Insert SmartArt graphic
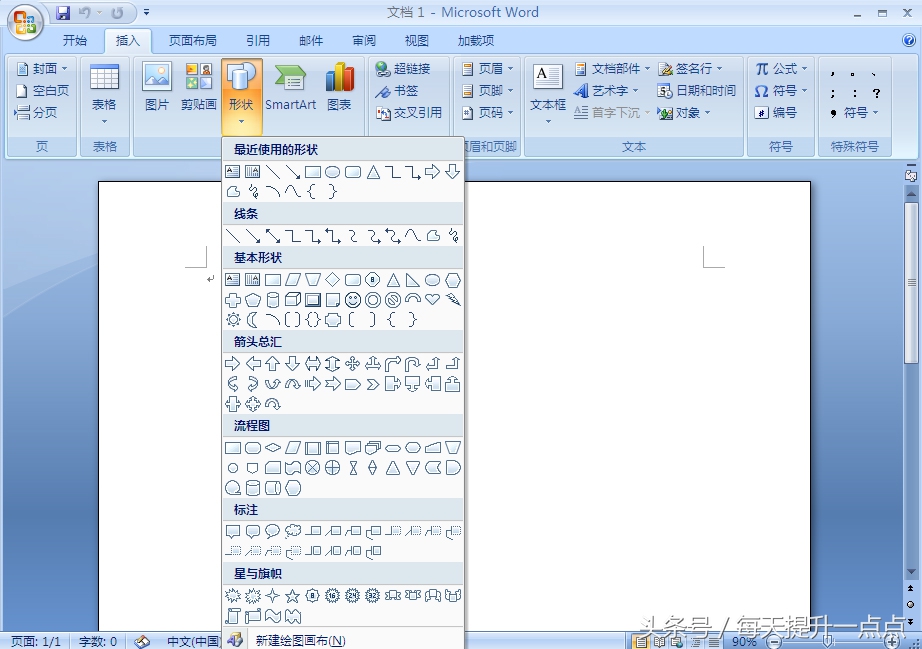Viewport: 922px width, 649px height. tap(290, 86)
